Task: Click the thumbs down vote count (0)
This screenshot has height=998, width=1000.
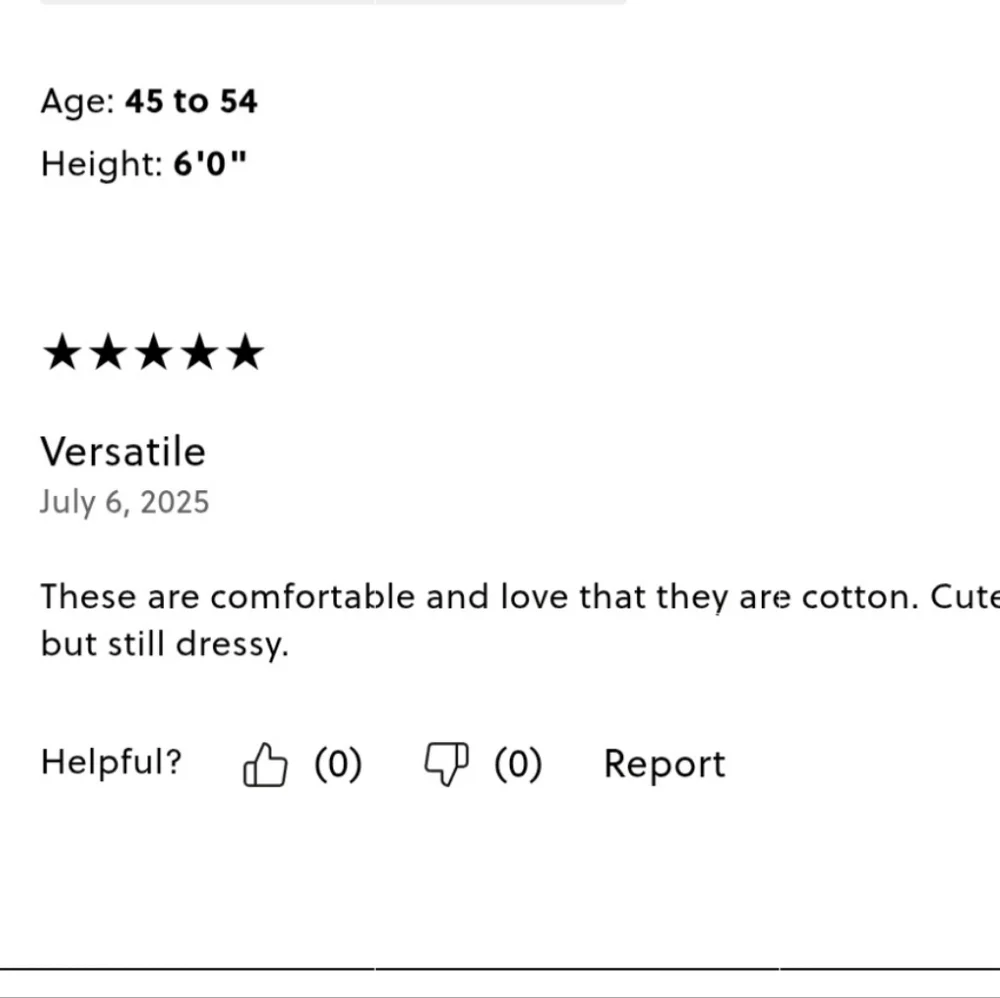Action: click(518, 764)
